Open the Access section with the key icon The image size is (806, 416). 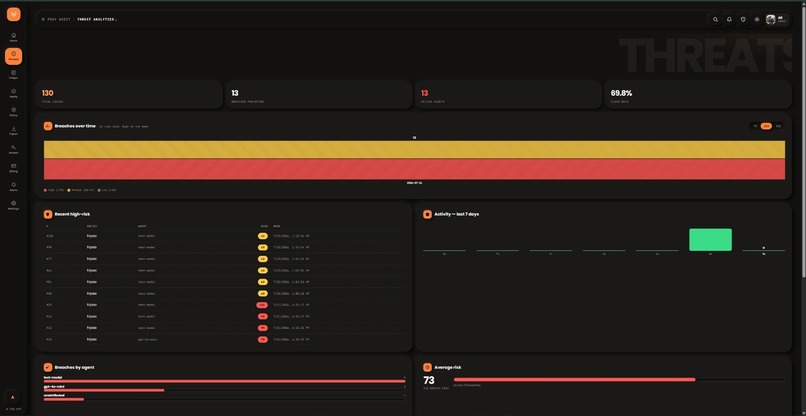[x=13, y=149]
